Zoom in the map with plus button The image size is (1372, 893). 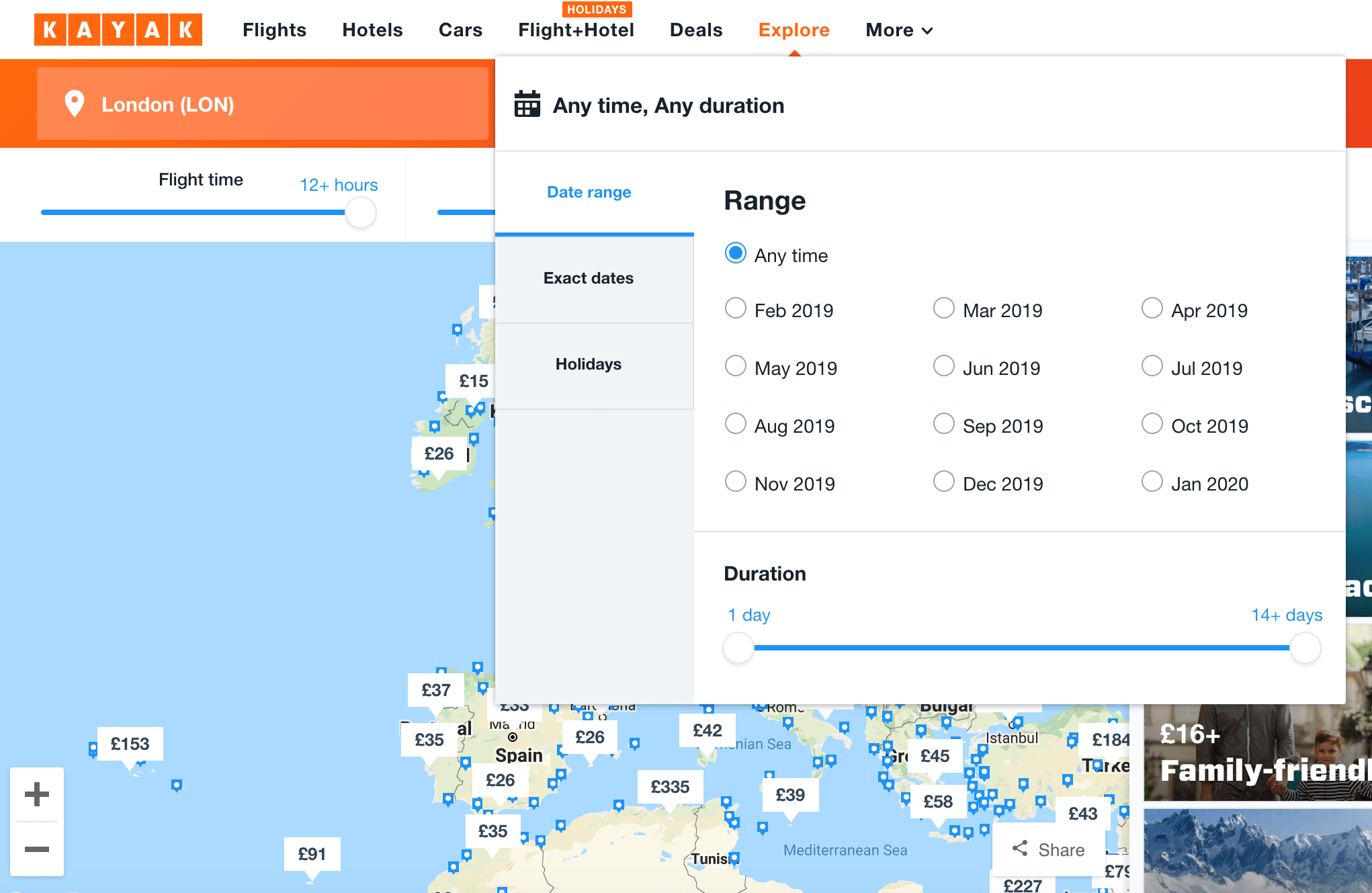pos(37,794)
